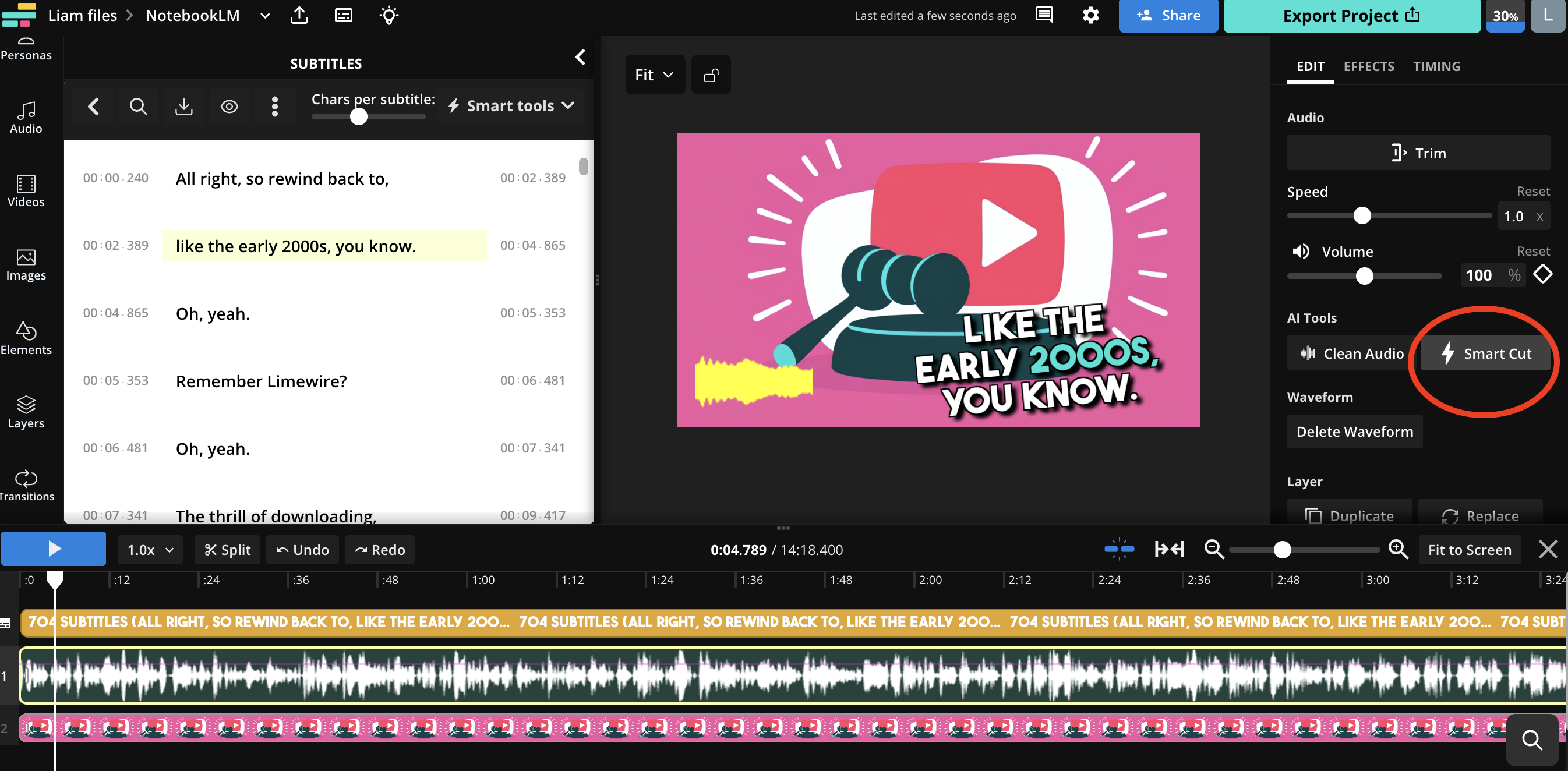
Task: Open the Audio panel in the sidebar
Action: point(25,117)
